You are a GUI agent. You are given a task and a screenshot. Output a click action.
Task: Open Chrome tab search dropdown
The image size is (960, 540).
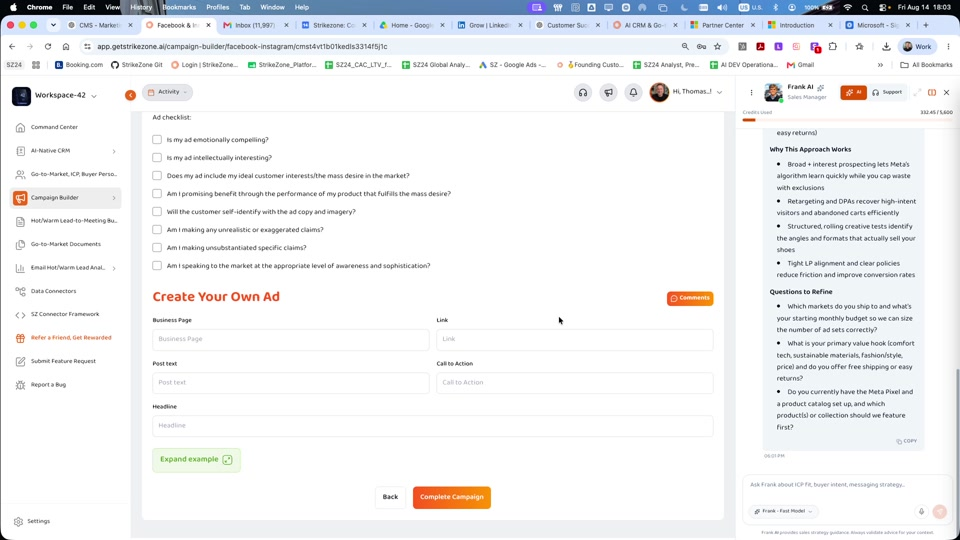coord(53,25)
